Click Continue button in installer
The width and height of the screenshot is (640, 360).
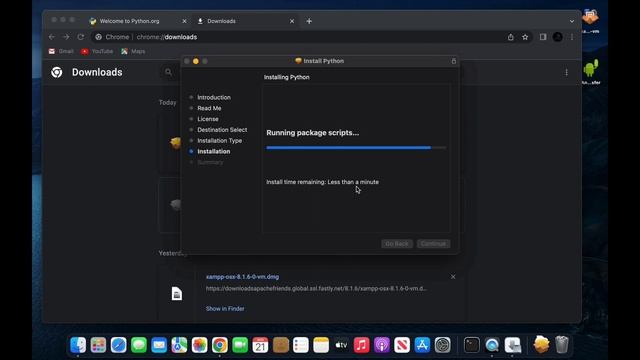tap(433, 244)
